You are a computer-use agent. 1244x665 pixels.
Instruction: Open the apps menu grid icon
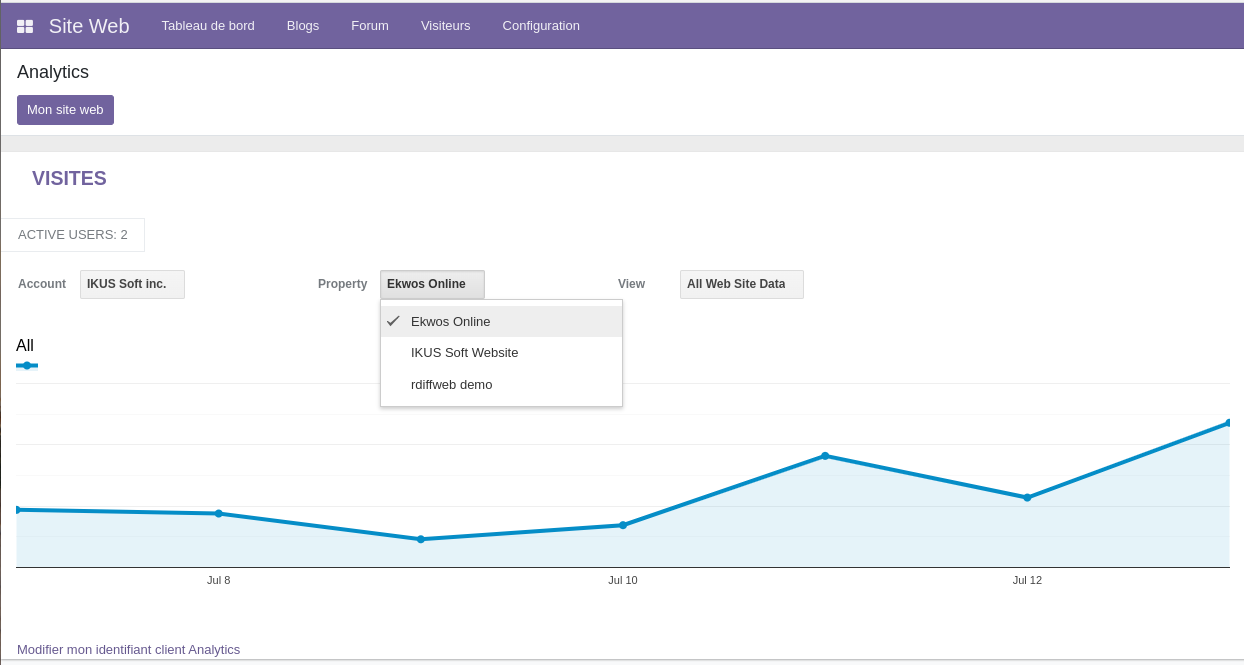tap(24, 25)
